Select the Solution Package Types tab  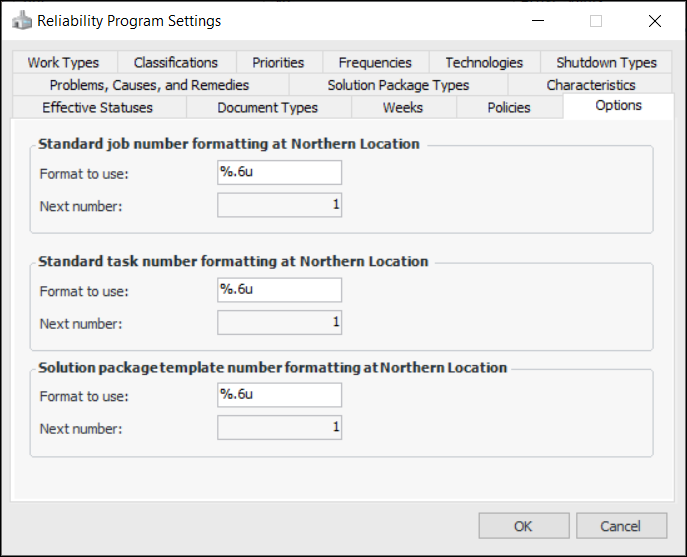pyautogui.click(x=398, y=85)
